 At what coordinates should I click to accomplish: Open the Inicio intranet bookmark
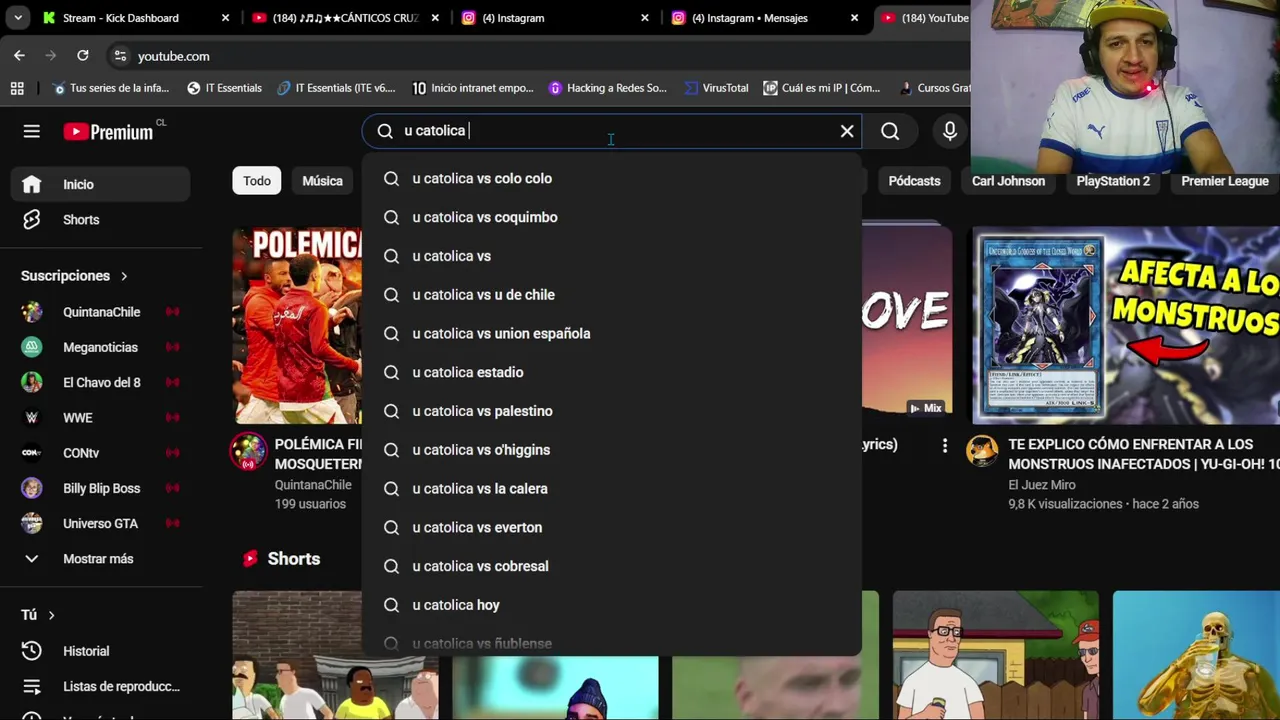pyautogui.click(x=473, y=88)
